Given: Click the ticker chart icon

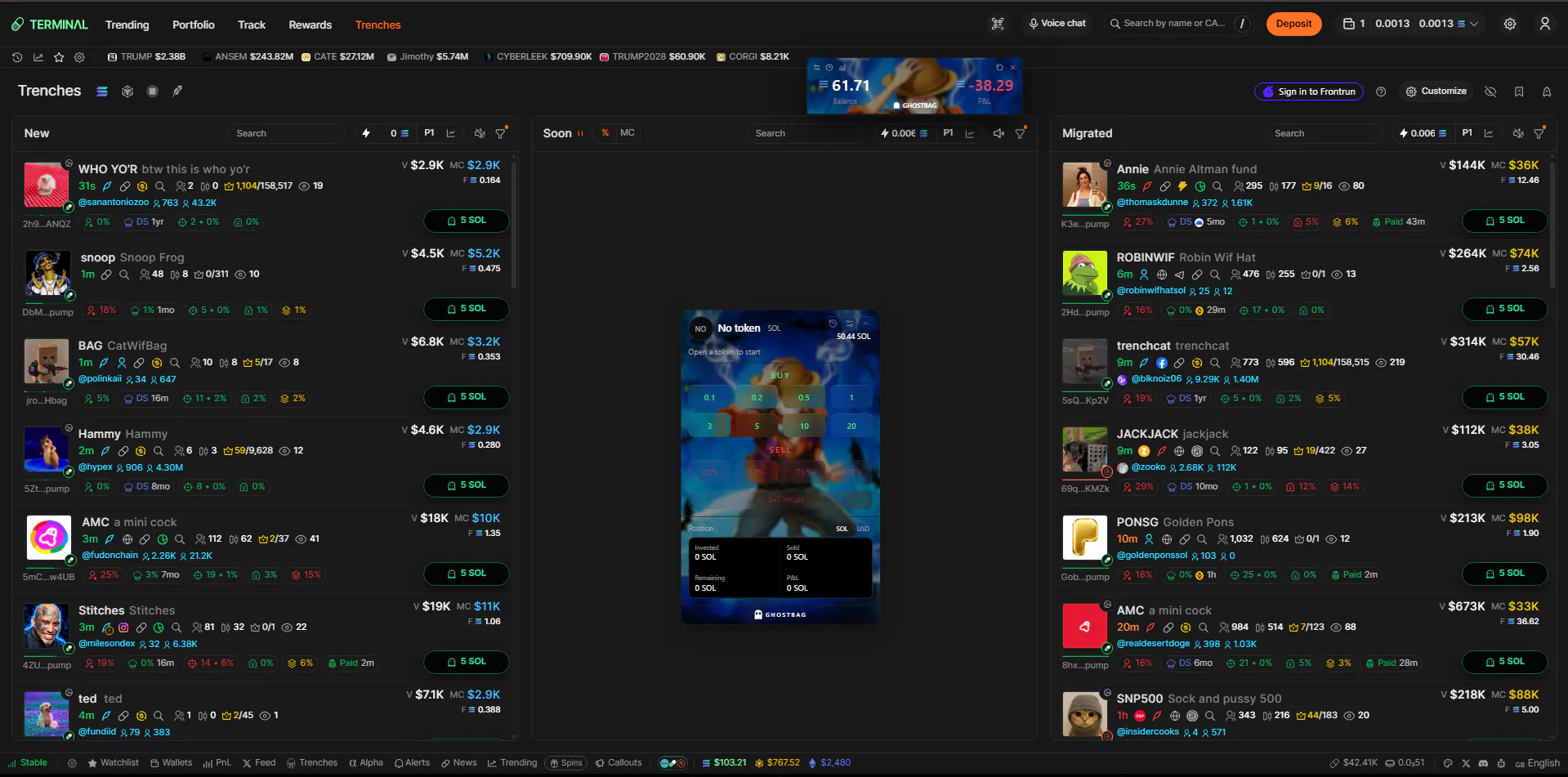Looking at the screenshot, I should pos(38,57).
